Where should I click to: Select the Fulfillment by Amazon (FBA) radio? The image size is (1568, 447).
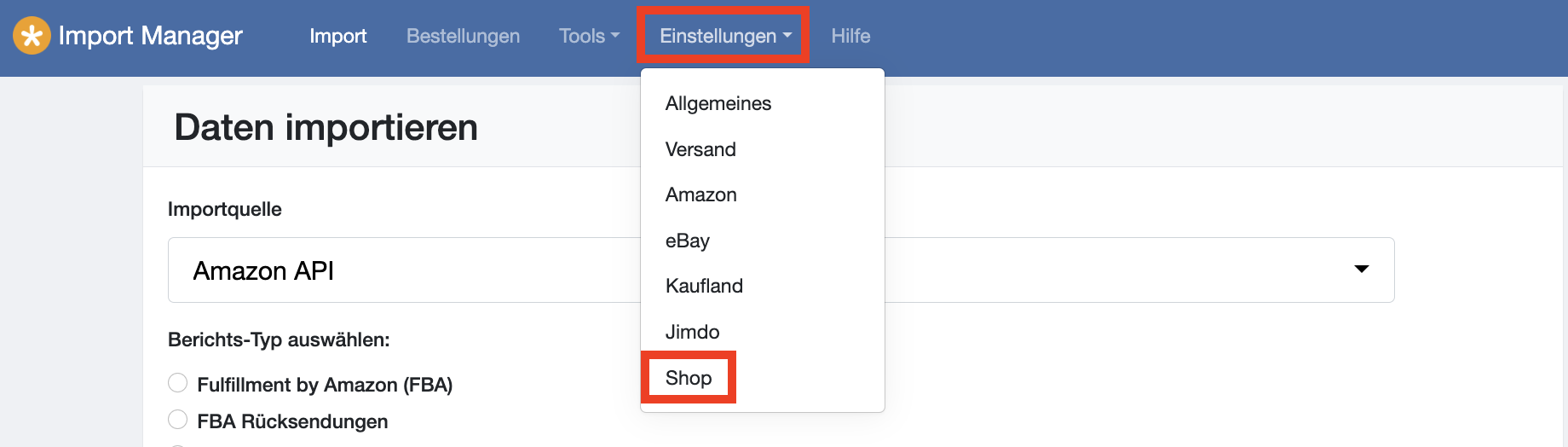[x=177, y=382]
